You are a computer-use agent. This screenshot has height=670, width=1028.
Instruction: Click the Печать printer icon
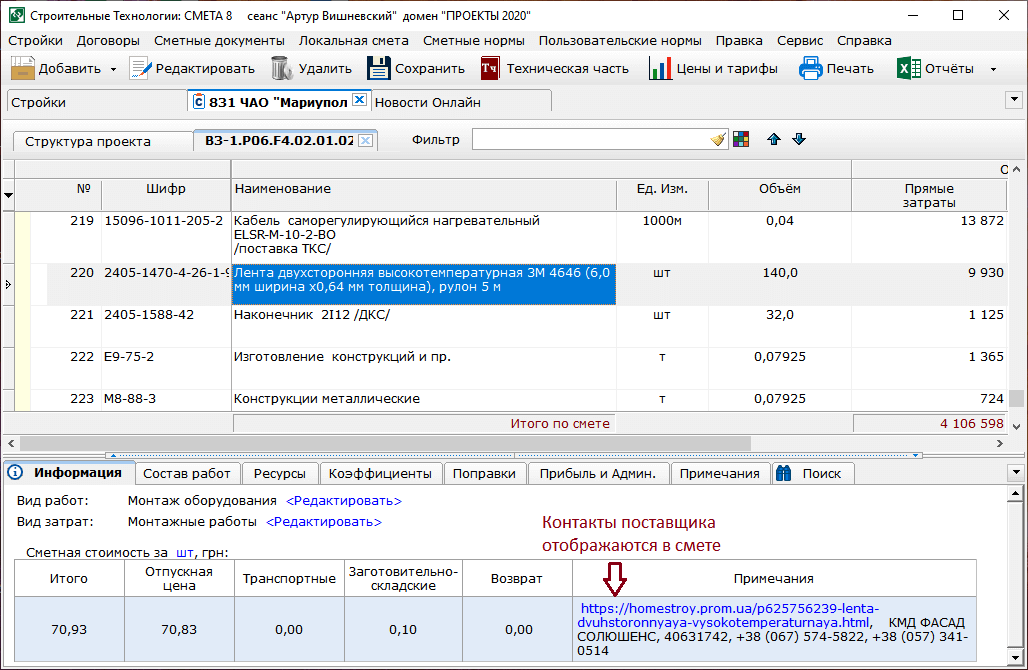(810, 69)
